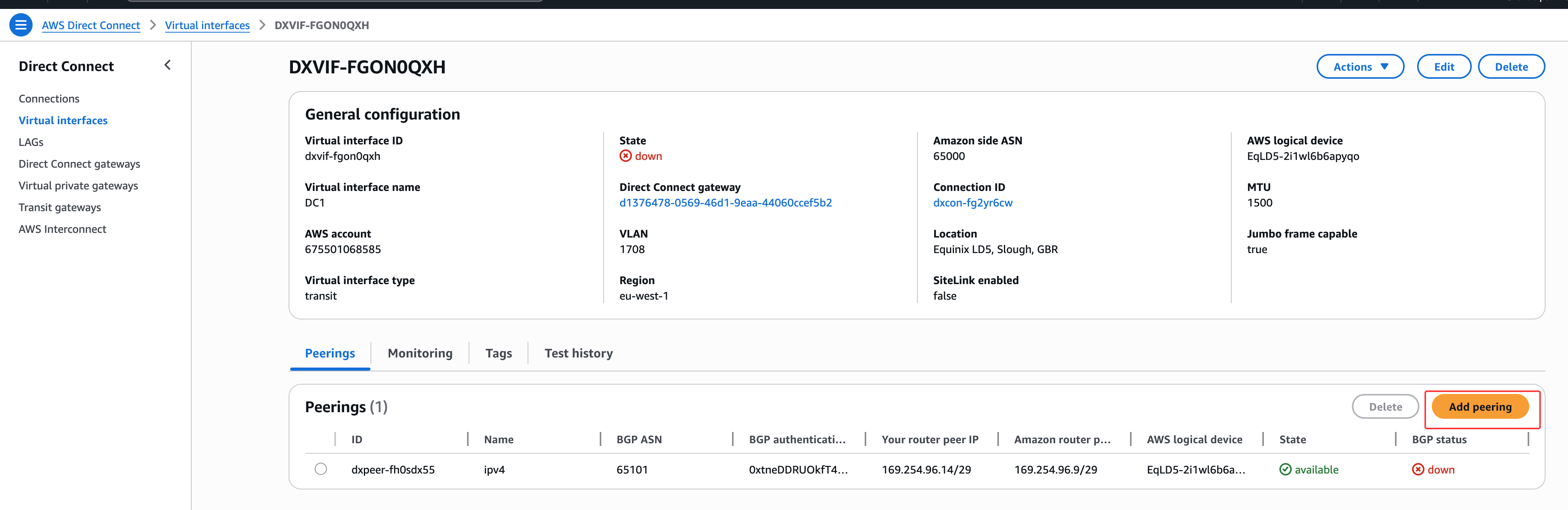Screen dimensions: 1568x510
Task: Go to AWS Direct Connect breadcrumb
Action: (91, 25)
